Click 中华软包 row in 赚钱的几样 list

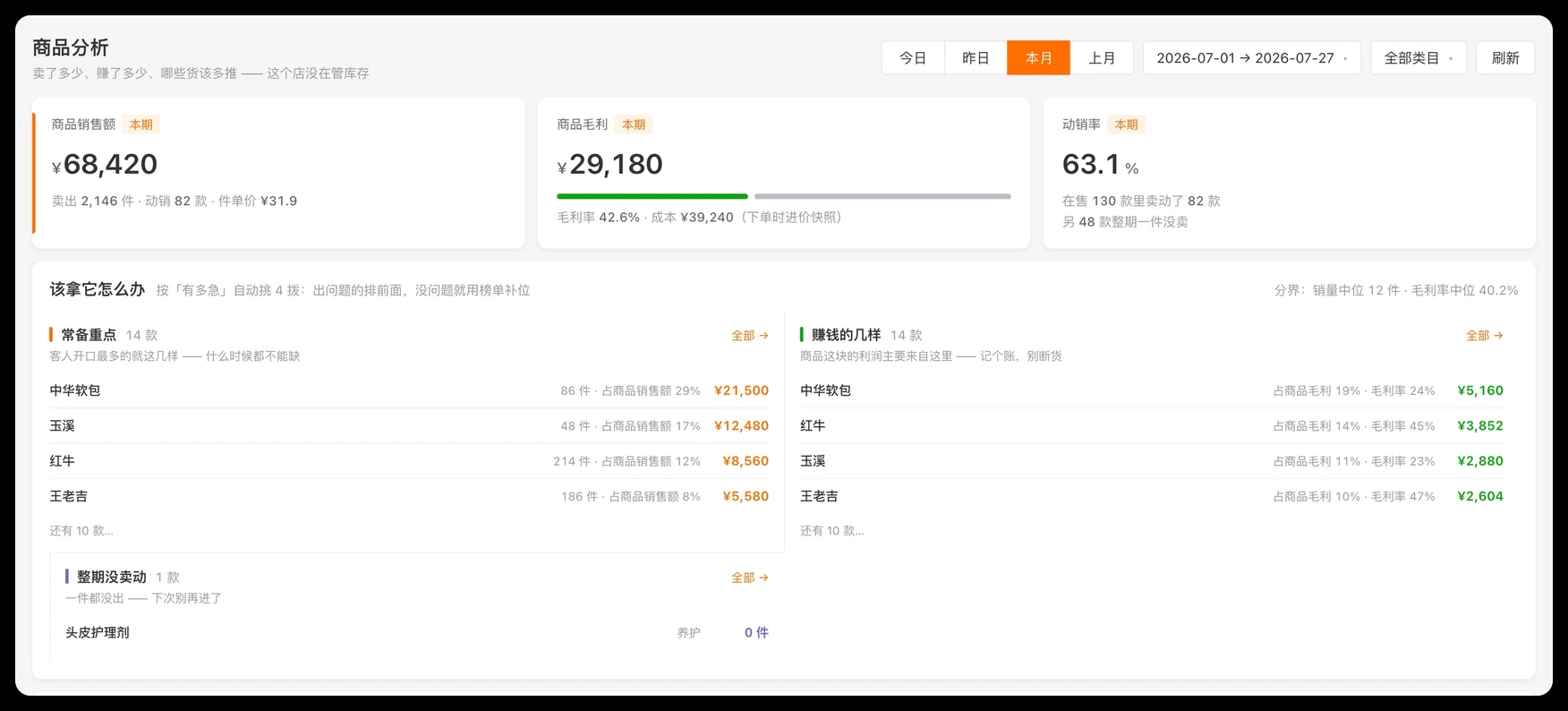1152,390
